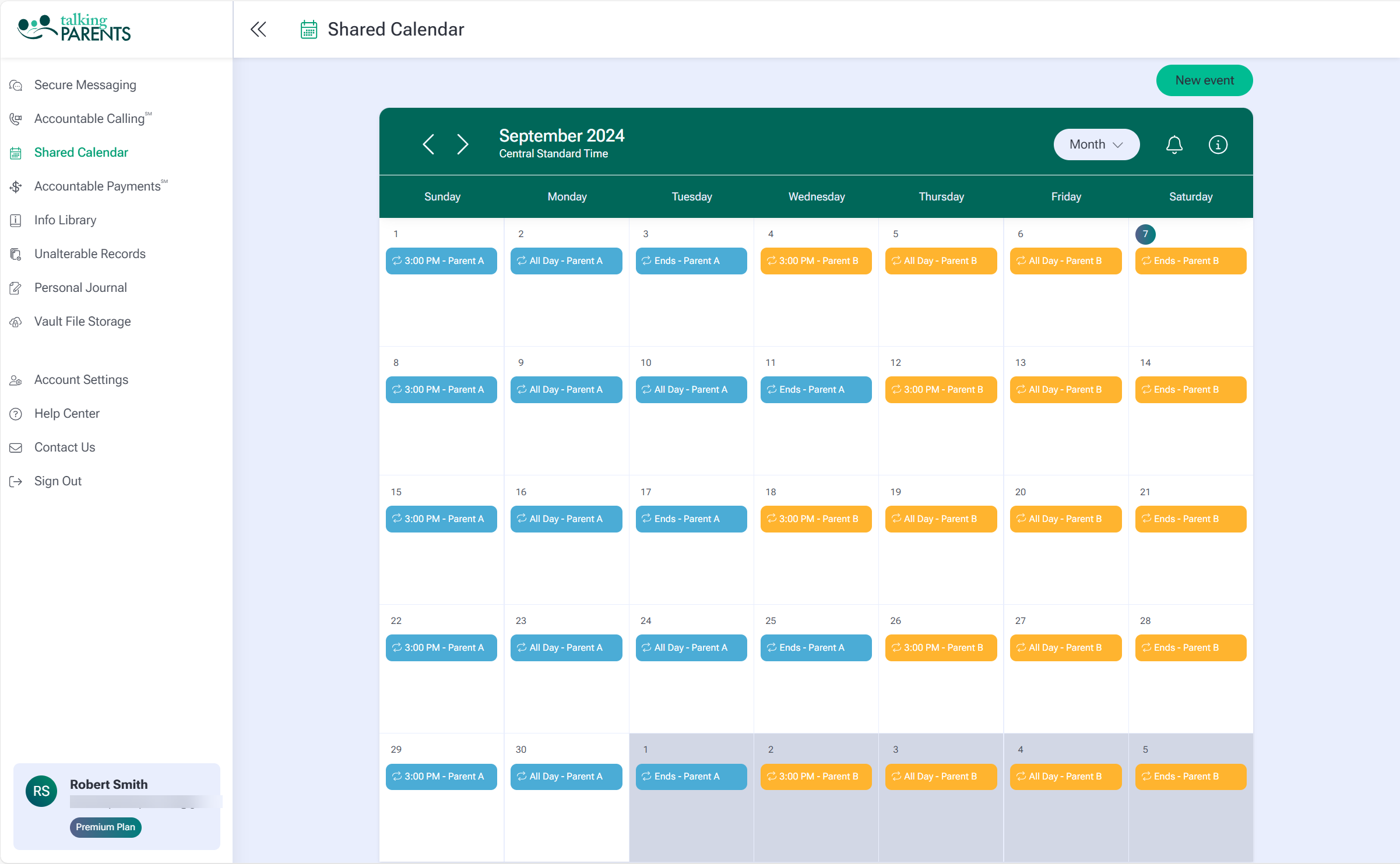Image resolution: width=1400 pixels, height=864 pixels.
Task: Open Accountable Payments
Action: click(x=101, y=186)
